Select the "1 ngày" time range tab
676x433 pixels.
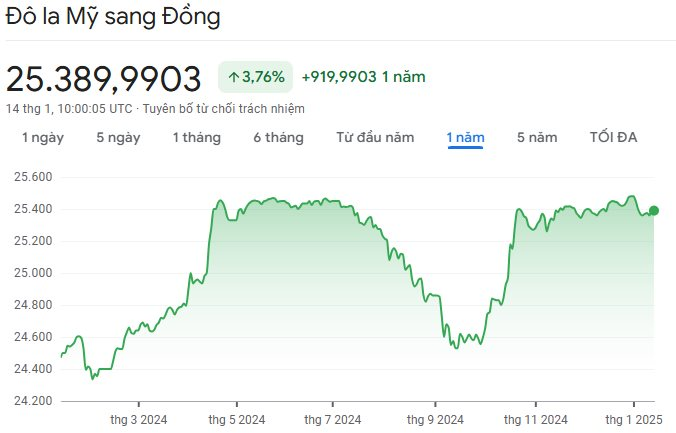[43, 138]
